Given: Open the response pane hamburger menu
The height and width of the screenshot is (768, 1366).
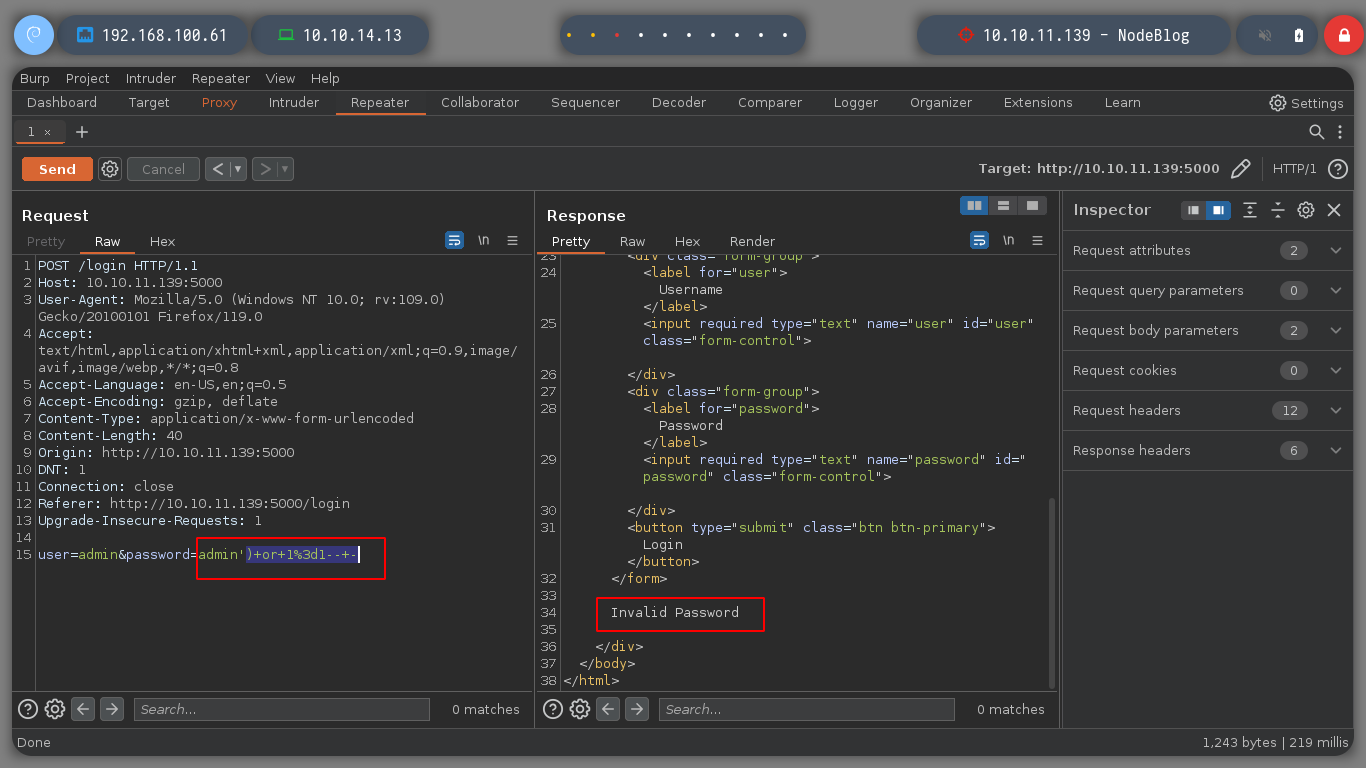Looking at the screenshot, I should click(1037, 240).
